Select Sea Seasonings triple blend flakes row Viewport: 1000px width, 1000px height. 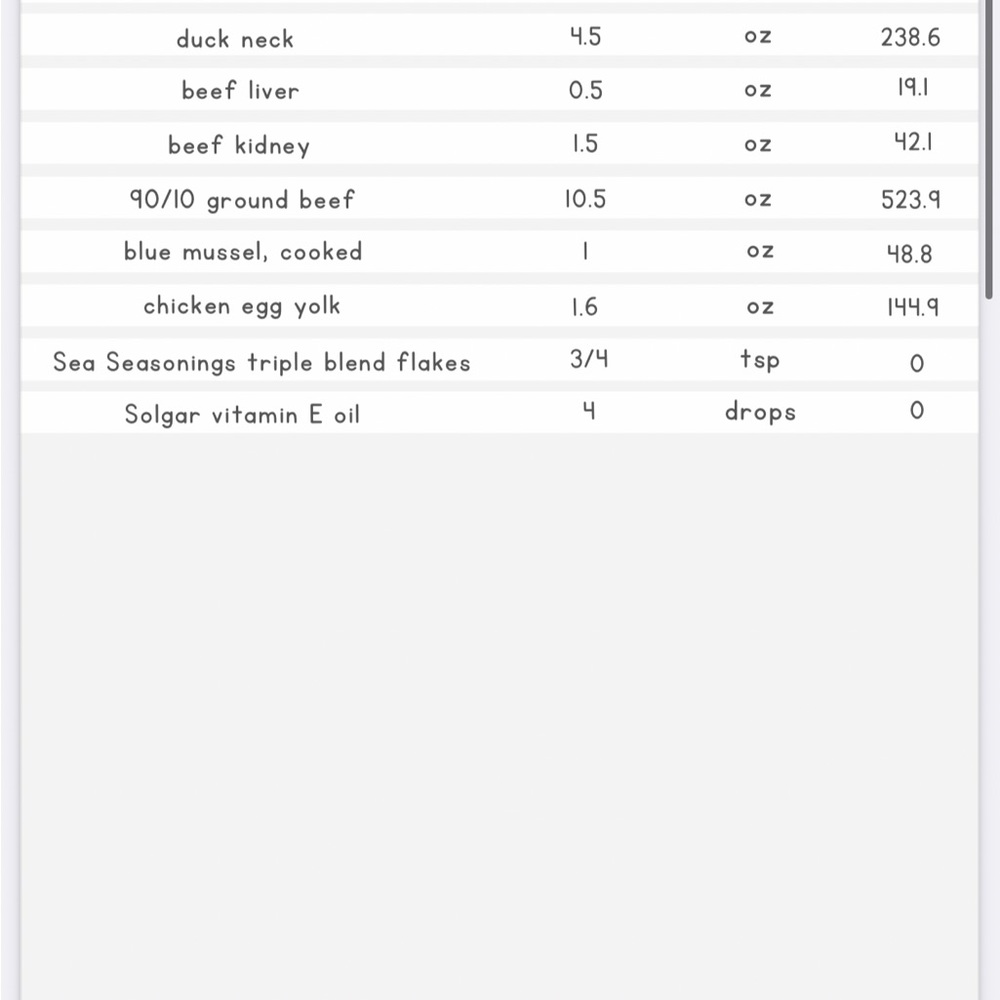click(x=499, y=361)
